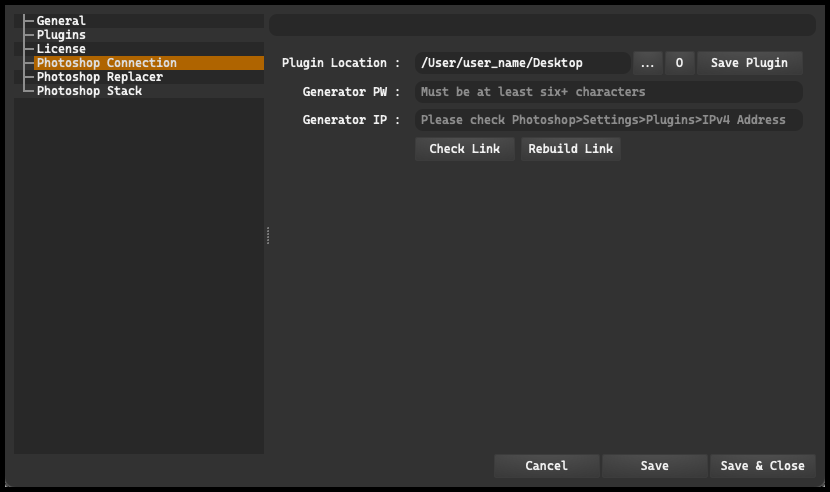Select Plugins in the settings tree

[61, 35]
